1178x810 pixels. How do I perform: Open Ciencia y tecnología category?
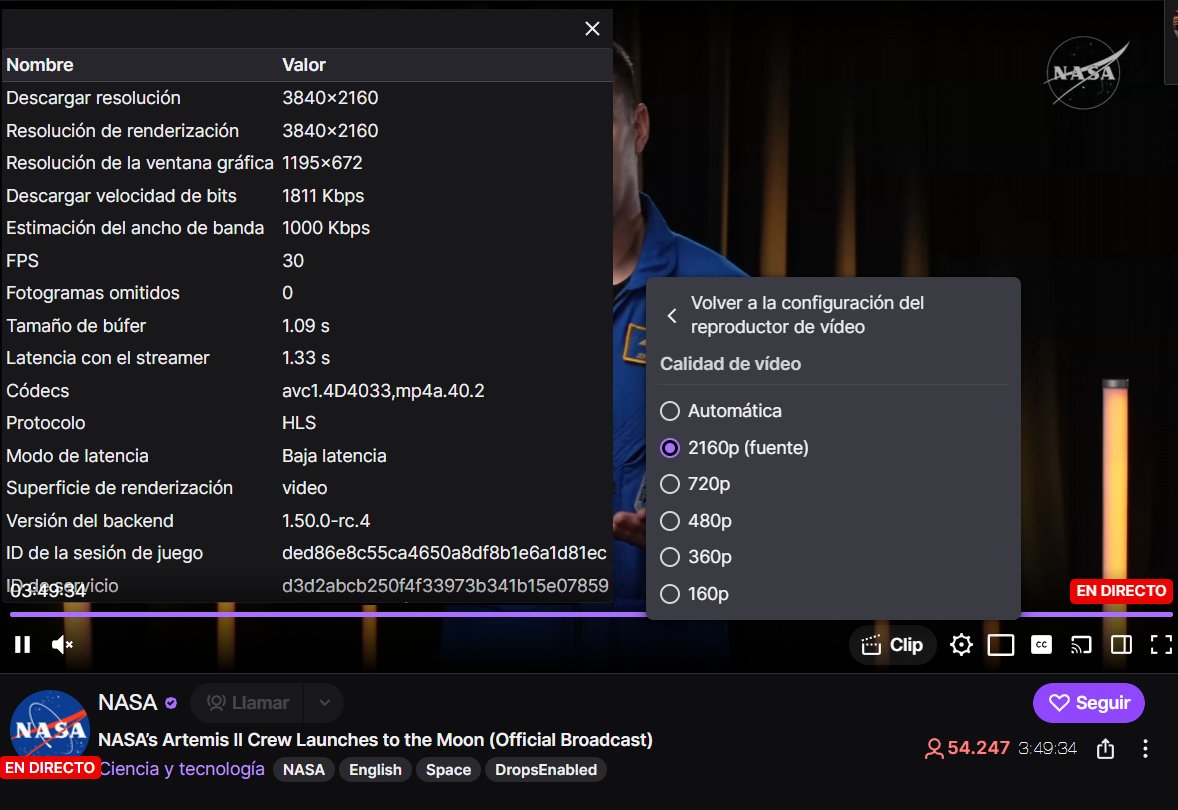pos(182,769)
